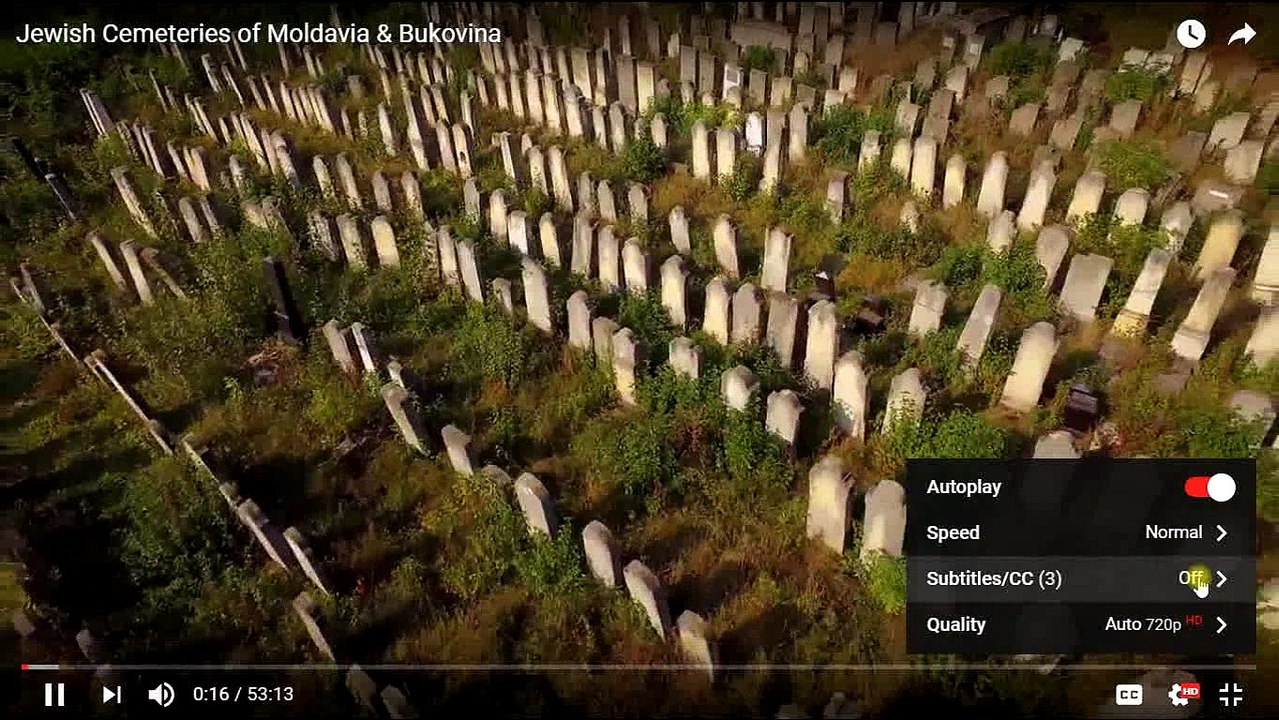Screen dimensions: 1279x720
Task: Click the 0:16 / 53:13 time display
Action: click(x=243, y=694)
